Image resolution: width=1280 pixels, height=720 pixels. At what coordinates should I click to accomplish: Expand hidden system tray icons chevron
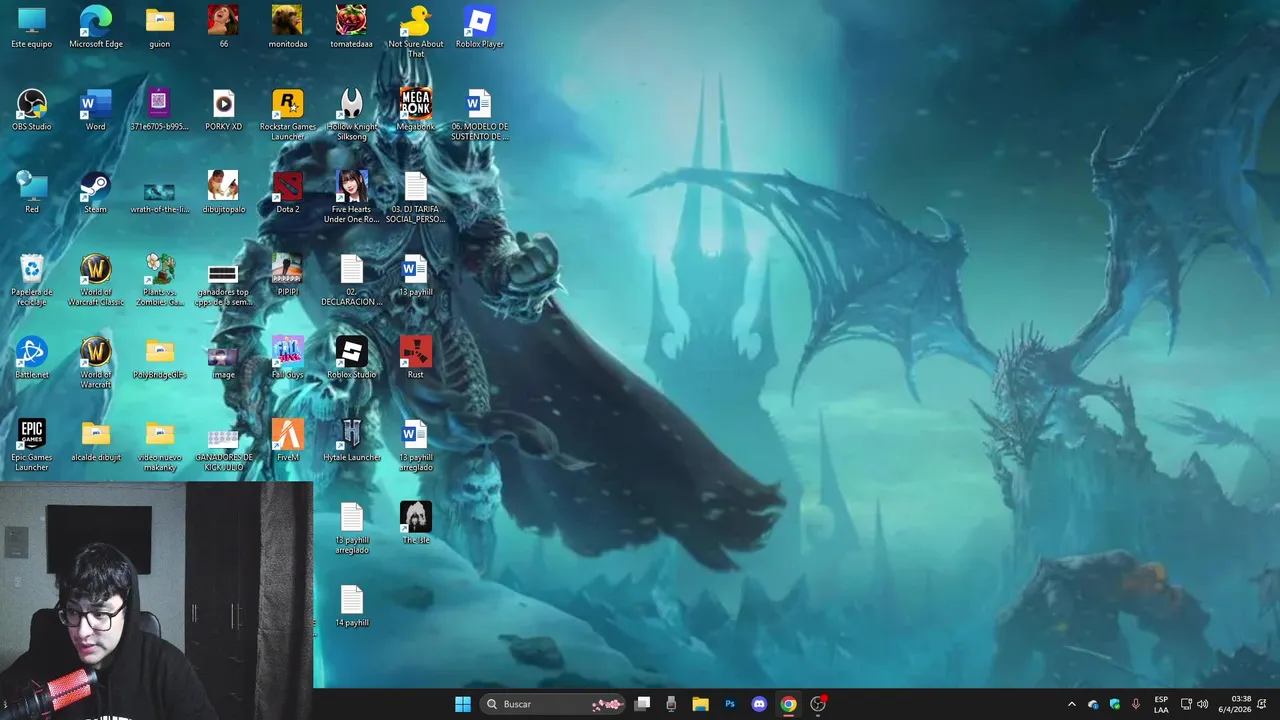coord(1072,704)
